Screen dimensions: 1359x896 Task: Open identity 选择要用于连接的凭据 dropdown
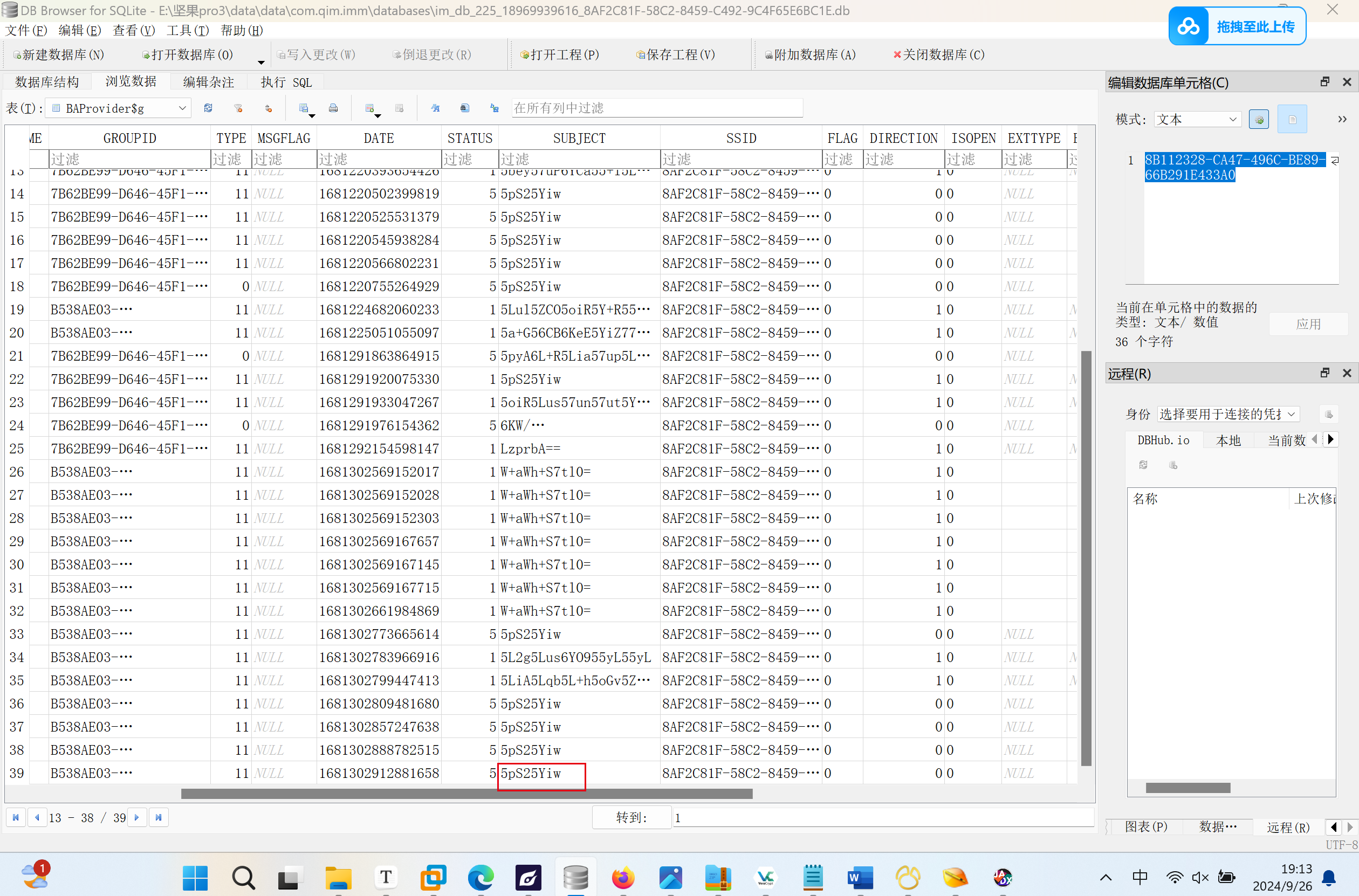pos(1228,414)
